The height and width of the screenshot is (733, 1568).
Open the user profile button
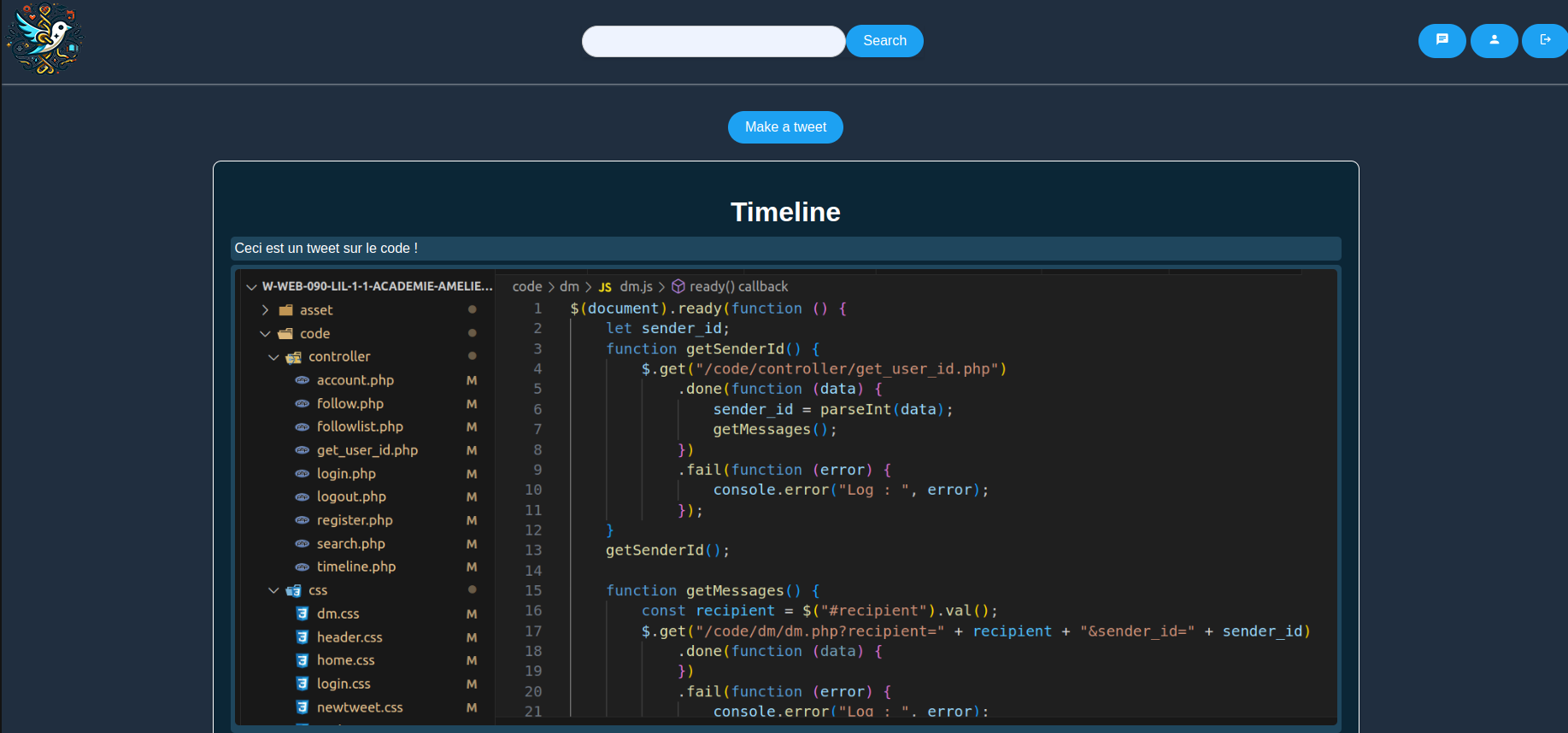pyautogui.click(x=1494, y=40)
